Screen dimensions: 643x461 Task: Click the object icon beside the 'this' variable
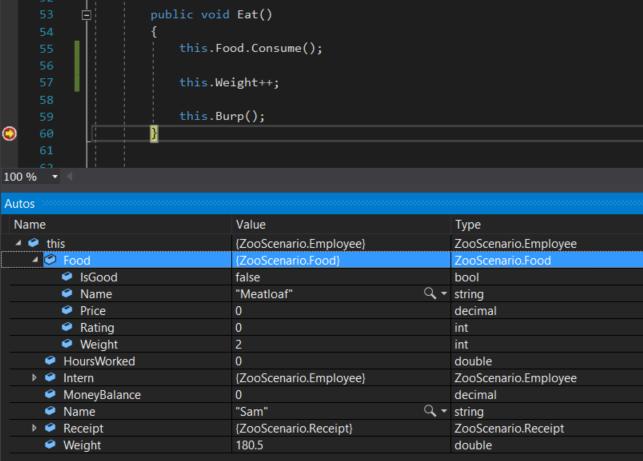[x=34, y=243]
